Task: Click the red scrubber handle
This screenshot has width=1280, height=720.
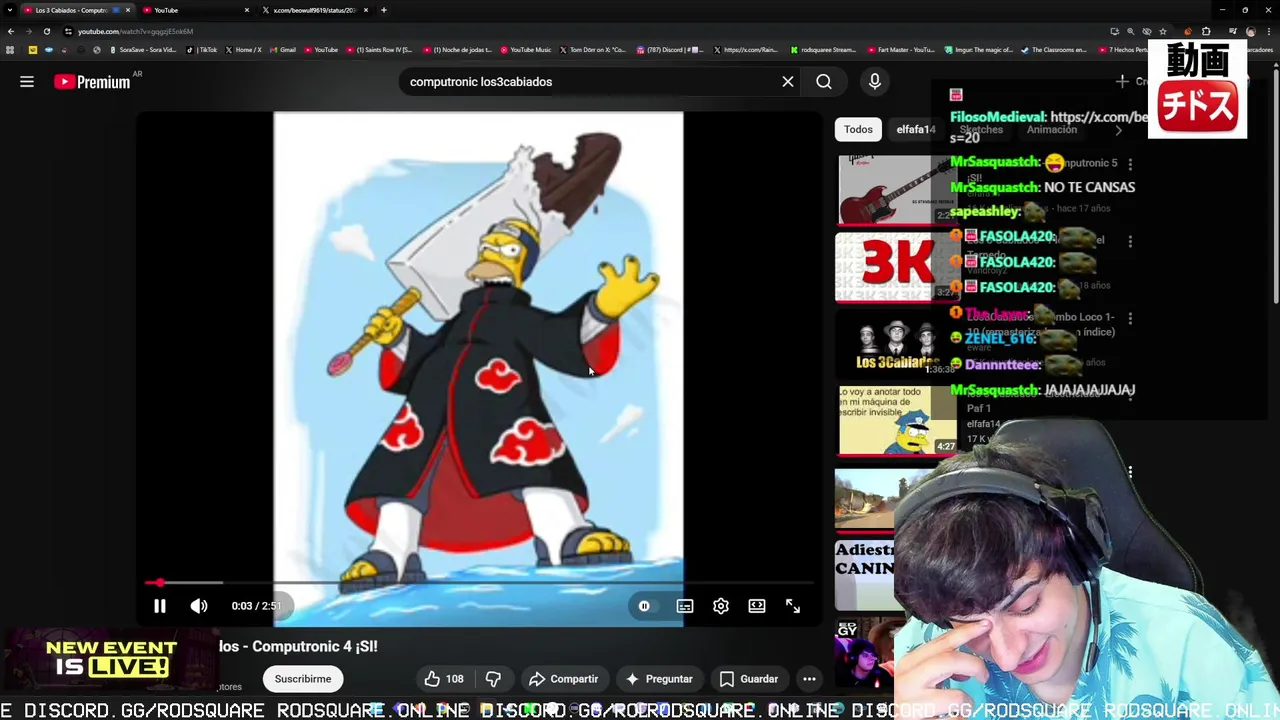Action: (x=160, y=583)
